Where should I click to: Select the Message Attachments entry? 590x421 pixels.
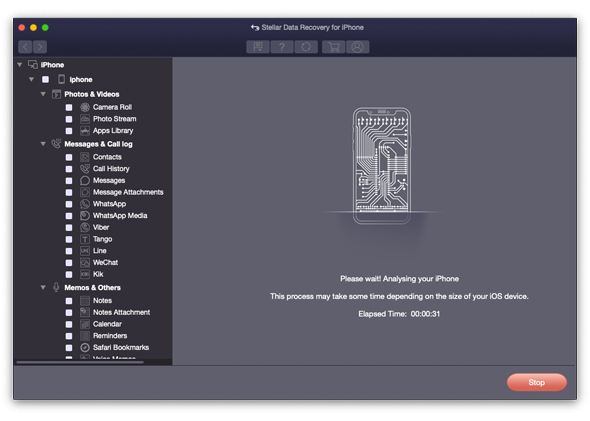(128, 192)
